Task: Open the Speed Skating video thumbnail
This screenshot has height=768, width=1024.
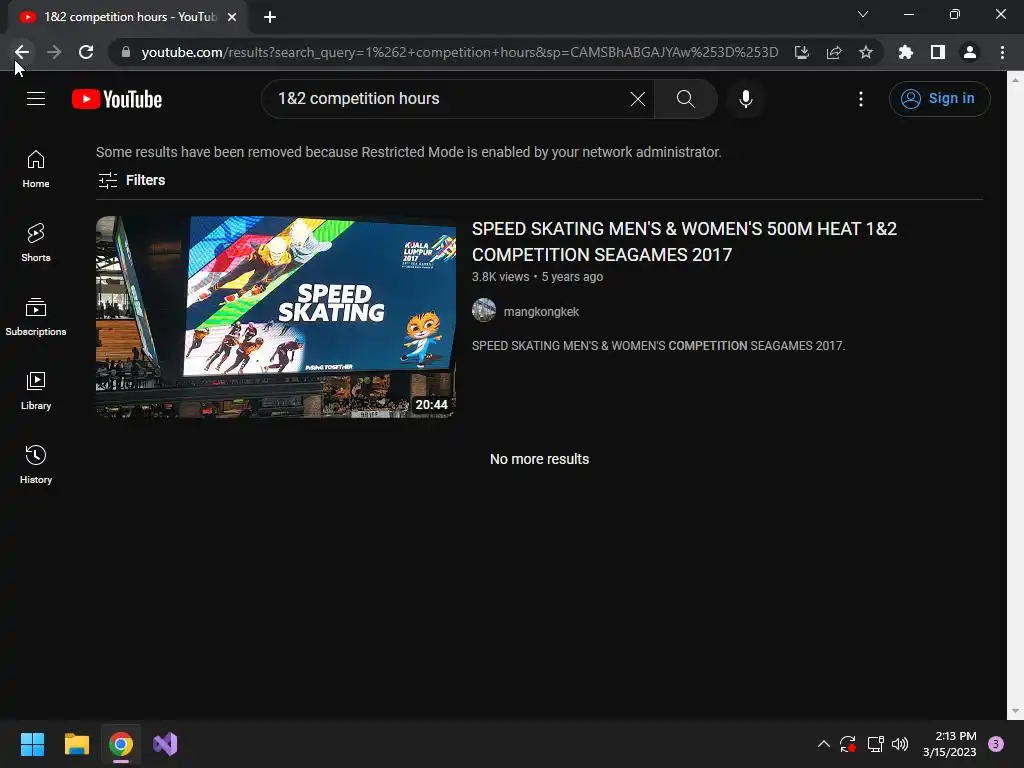Action: pos(276,317)
